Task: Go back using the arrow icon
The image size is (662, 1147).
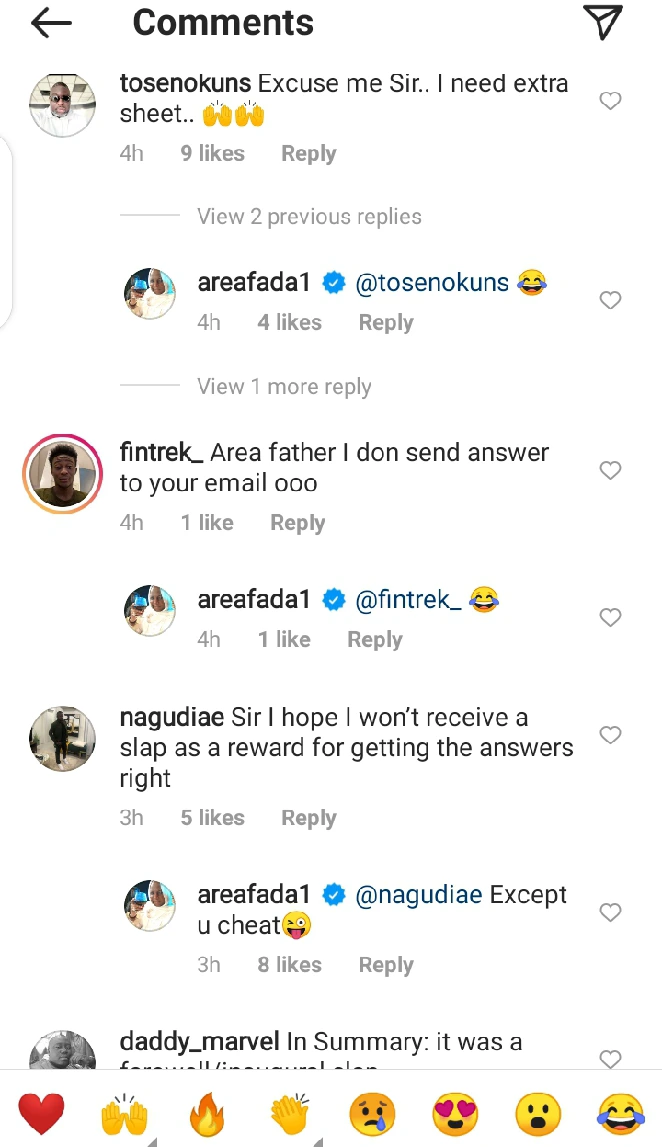Action: [52, 24]
